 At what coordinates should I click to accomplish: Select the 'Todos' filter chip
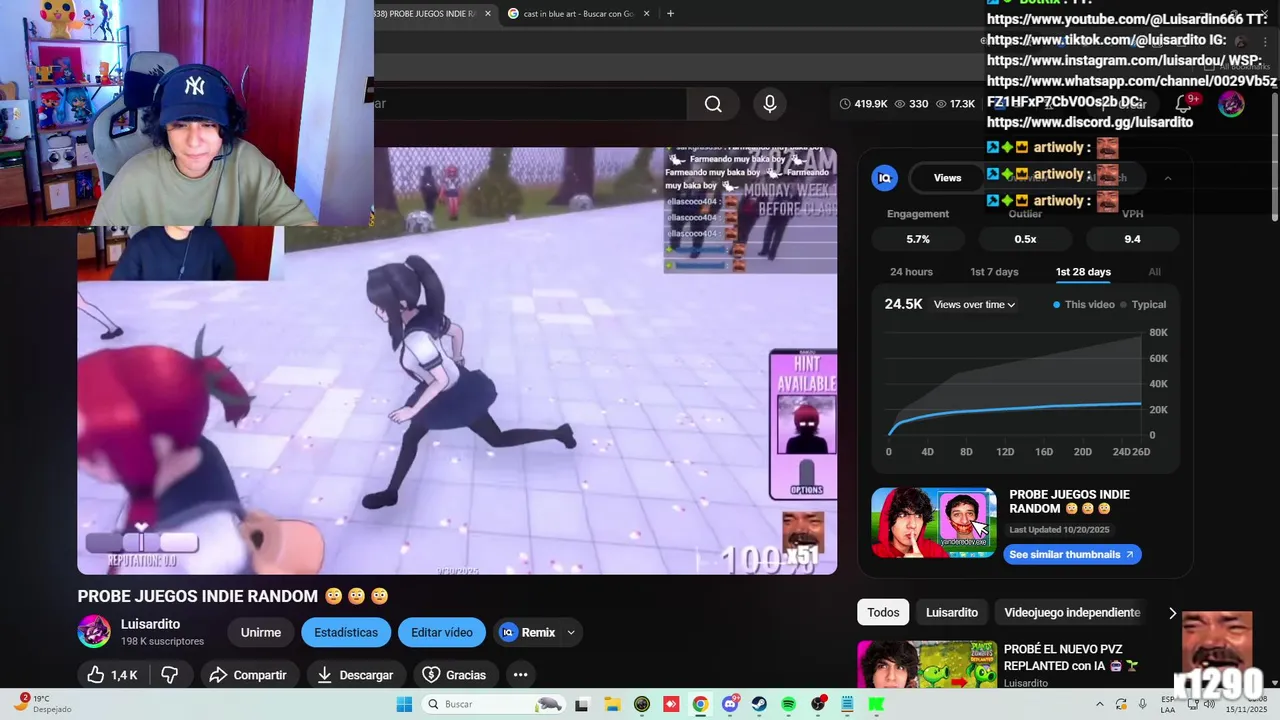(x=883, y=612)
